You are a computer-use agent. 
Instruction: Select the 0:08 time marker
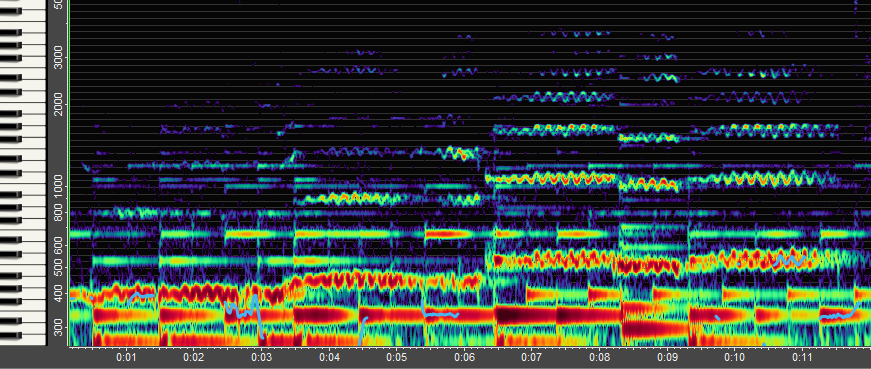599,357
